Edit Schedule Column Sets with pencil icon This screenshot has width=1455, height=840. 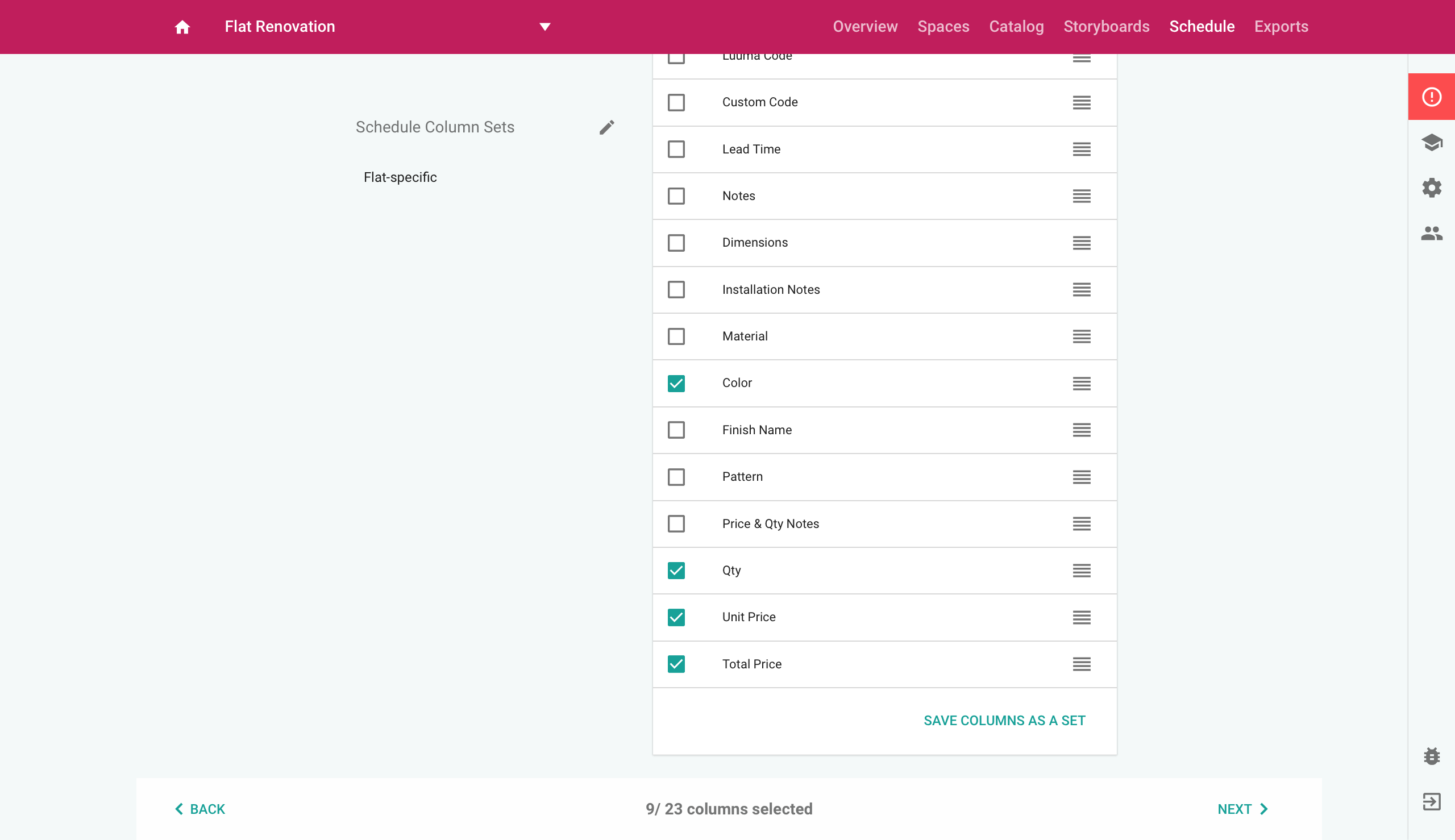[606, 127]
